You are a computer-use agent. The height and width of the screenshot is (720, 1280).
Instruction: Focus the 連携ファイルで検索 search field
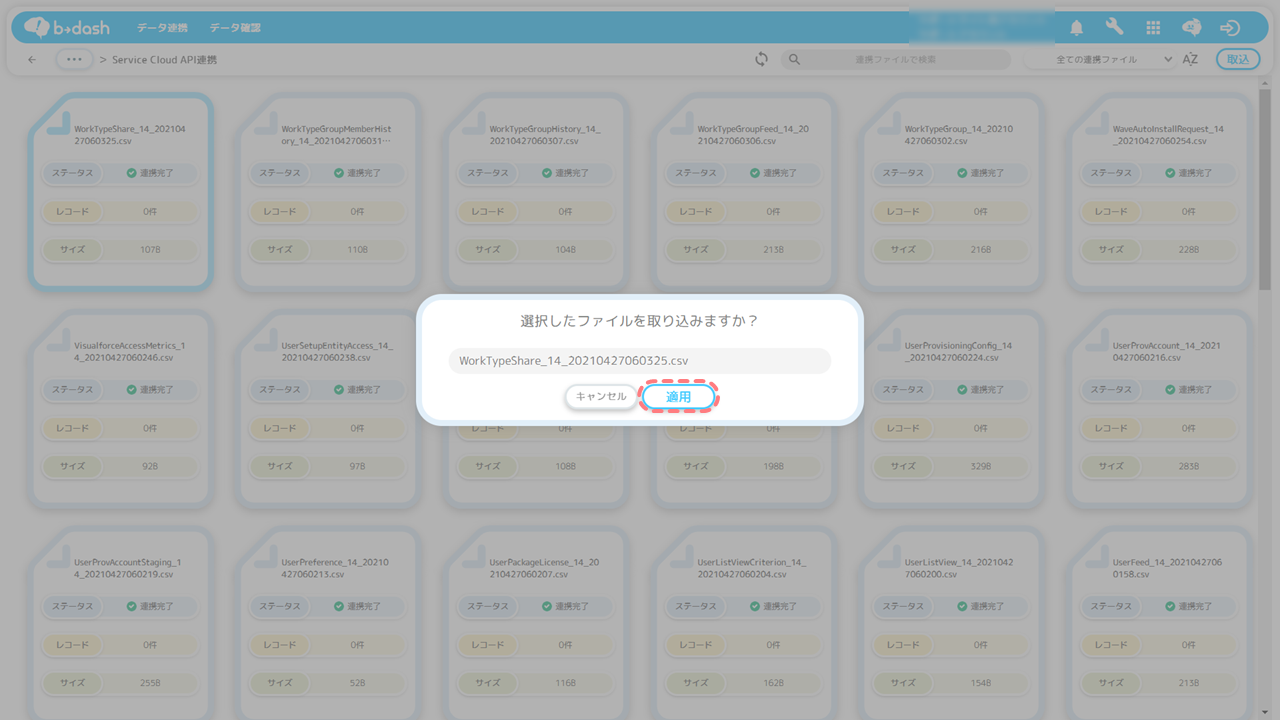tap(895, 60)
